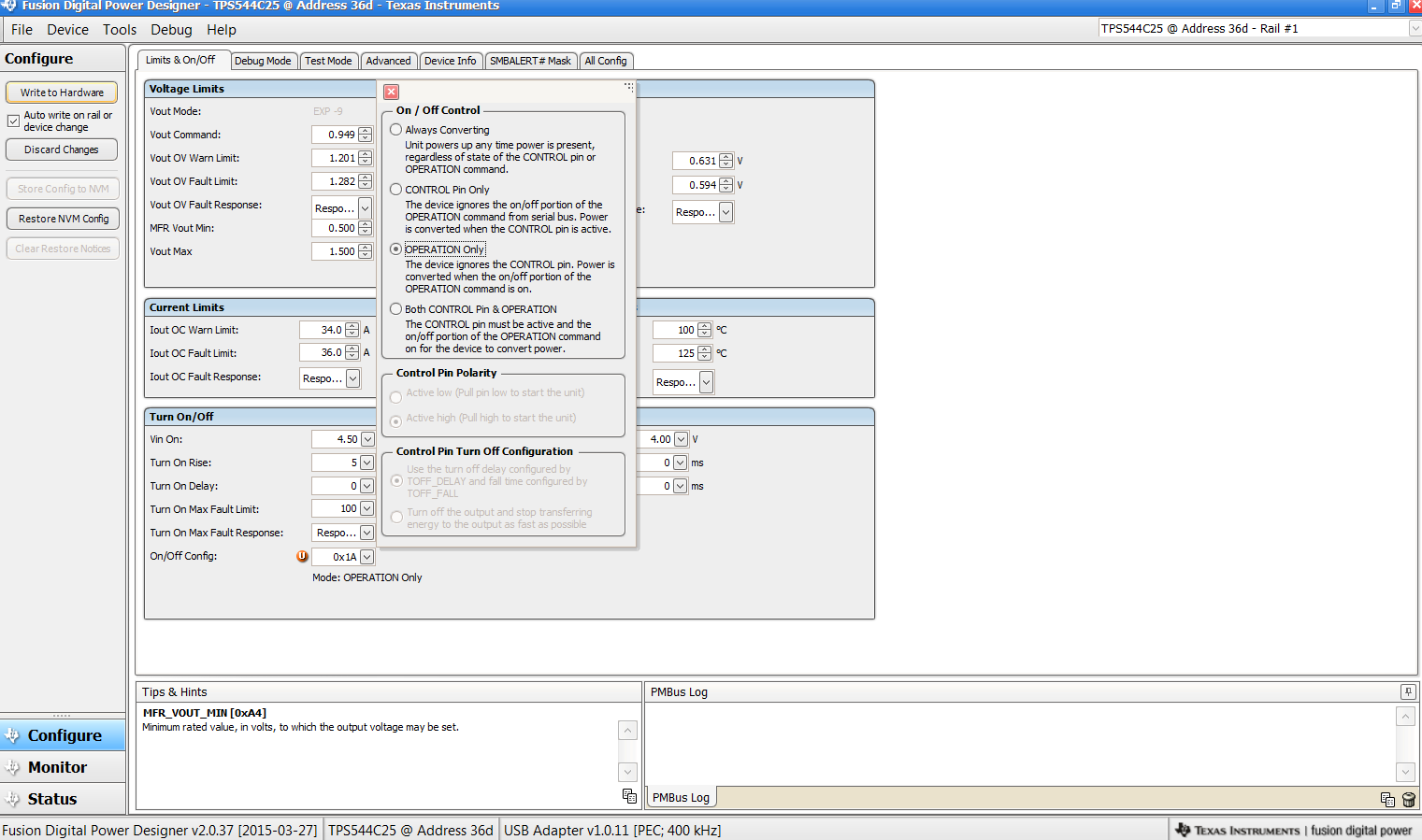This screenshot has height=840, width=1422.
Task: Toggle auto write on rail change checkbox
Action: pyautogui.click(x=14, y=121)
